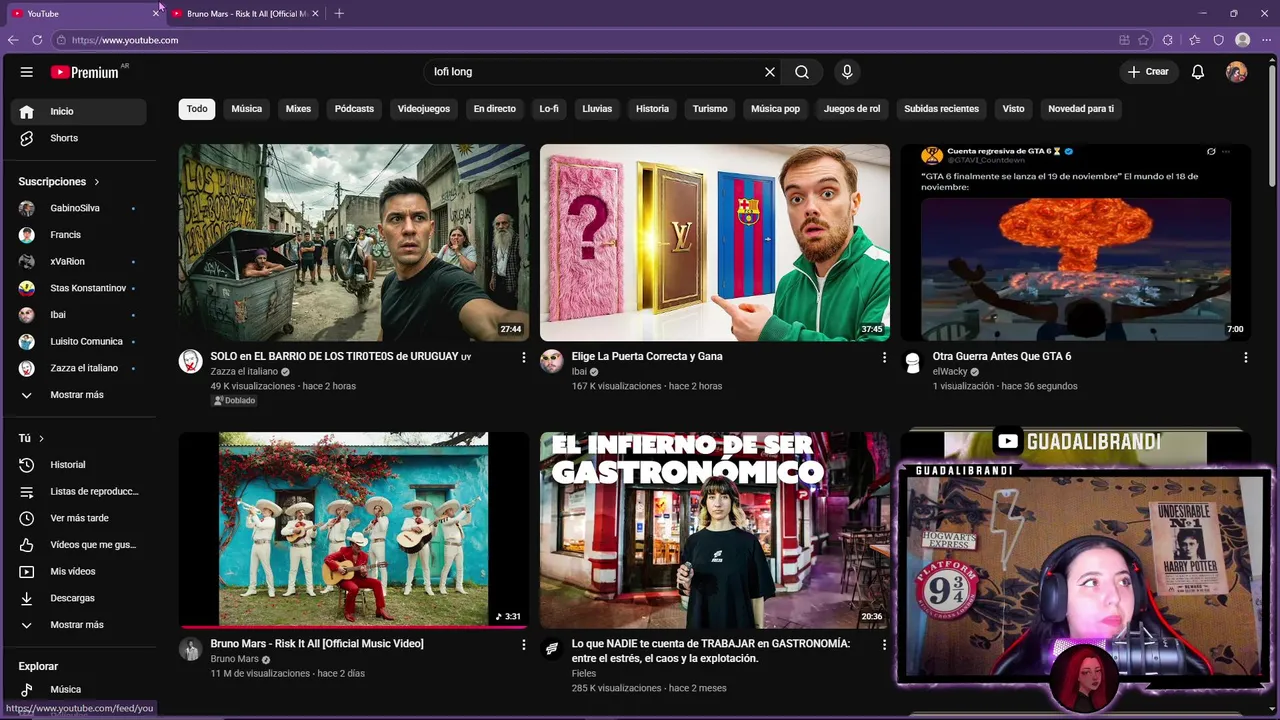Open the hamburger guide menu
Viewport: 1280px width, 720px height.
[27, 72]
